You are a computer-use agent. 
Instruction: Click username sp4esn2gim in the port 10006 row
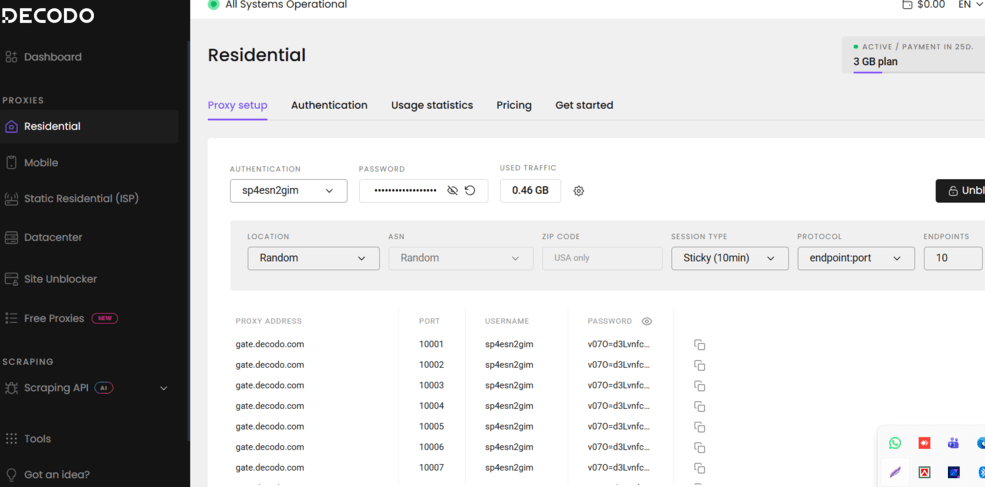click(509, 447)
